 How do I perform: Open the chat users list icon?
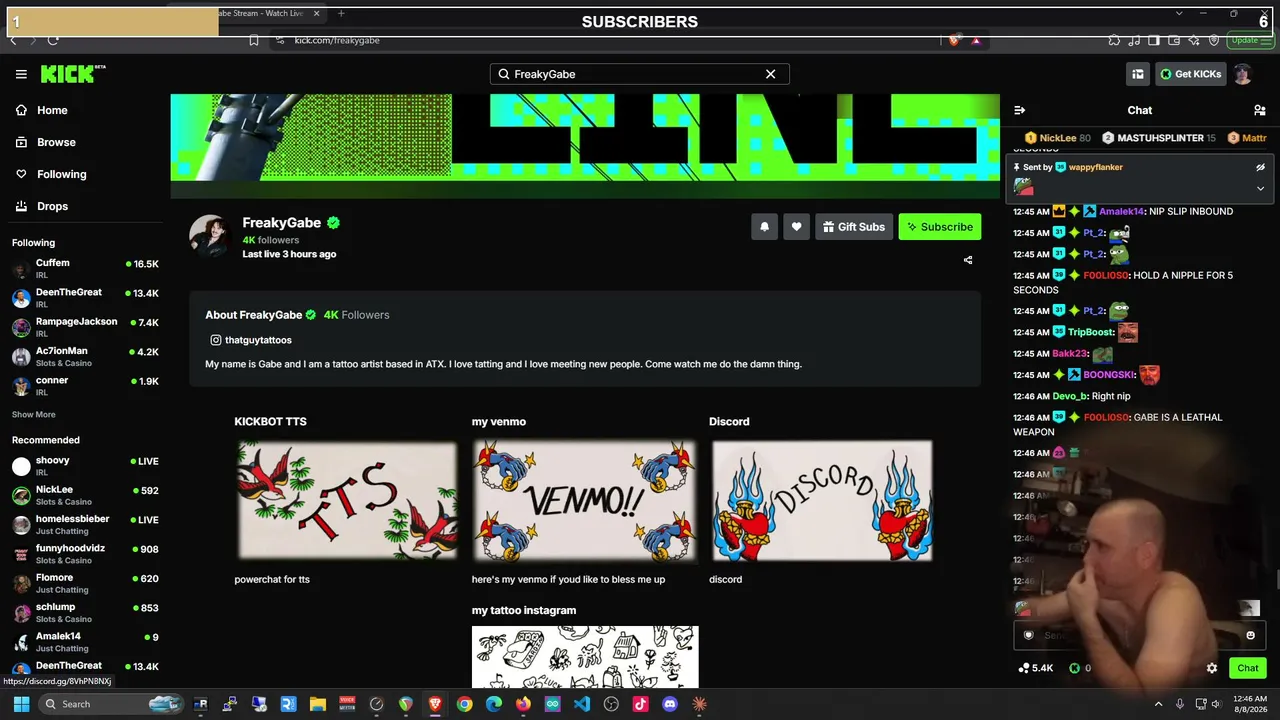pyautogui.click(x=1260, y=110)
